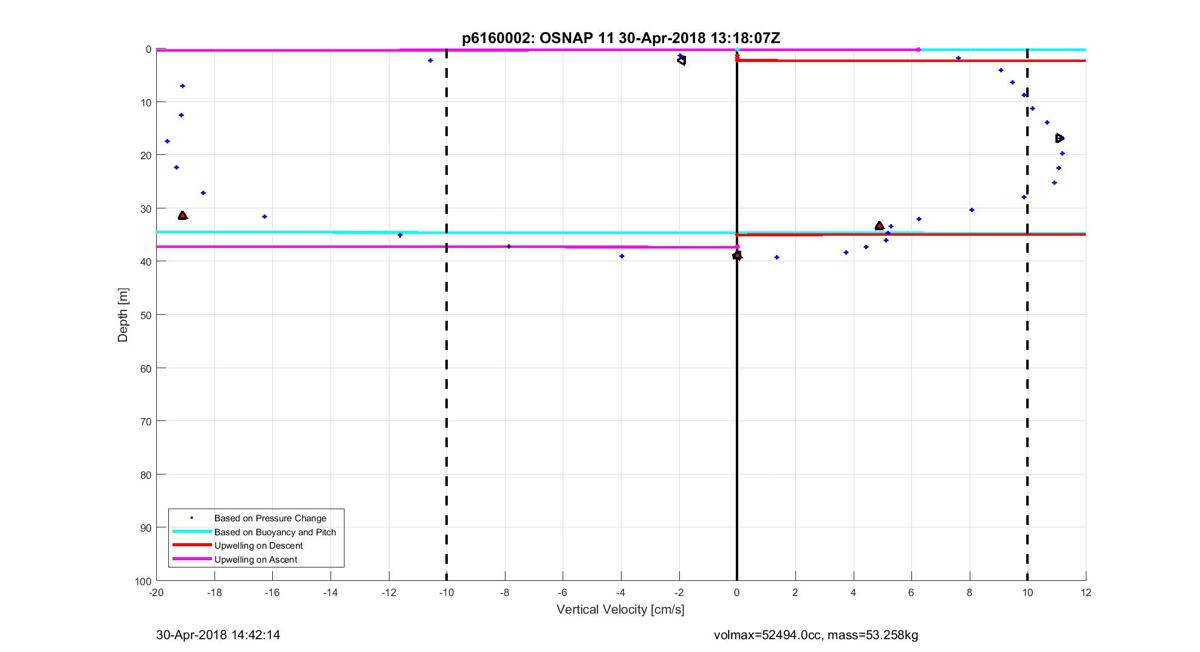Click the Vertical Velocity [cm/s] axis label
Image resolution: width=1200 pixels, height=652 pixels.
pos(620,609)
